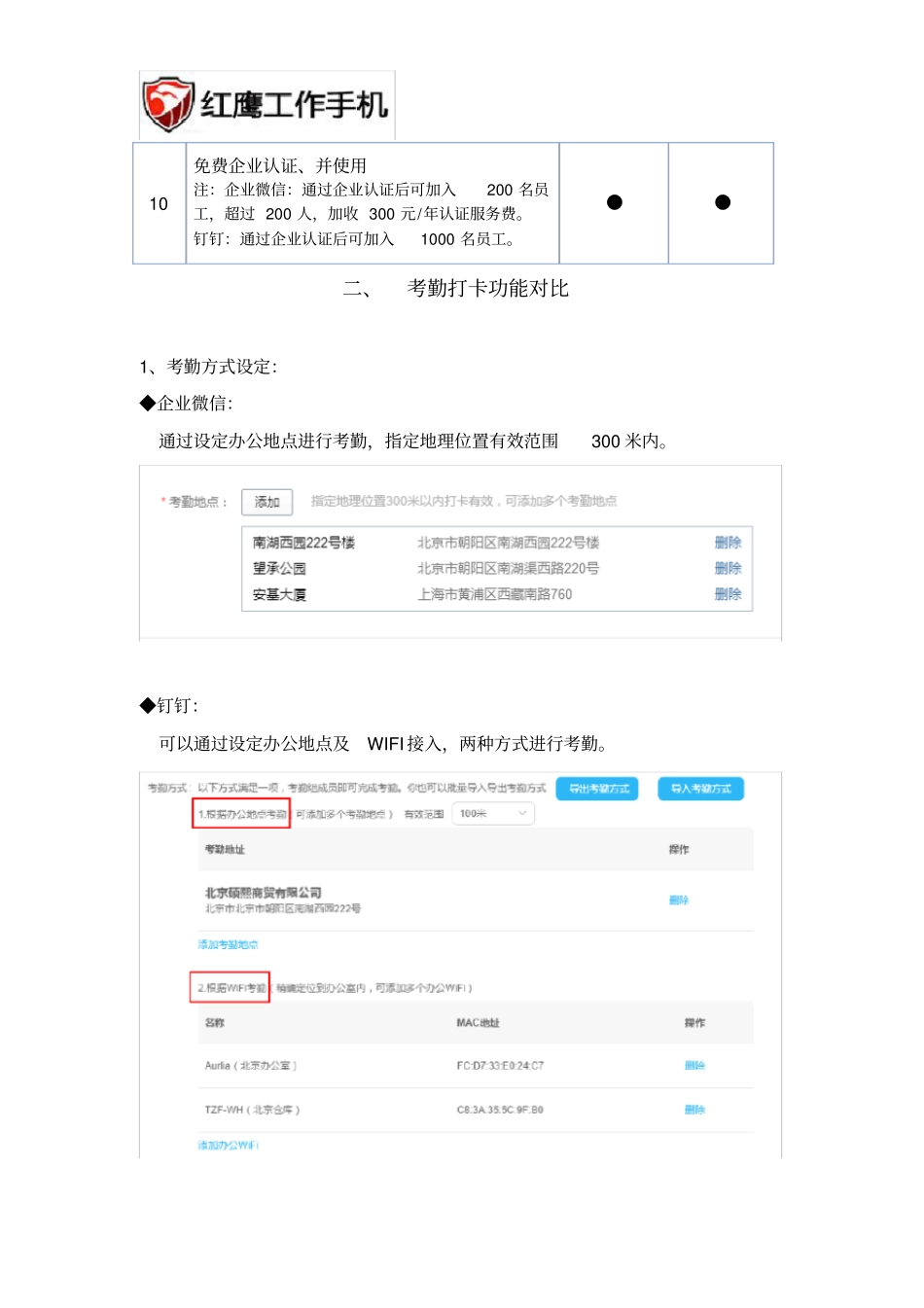The width and height of the screenshot is (924, 1308).
Task: Click the TZF-WH（北京仓库）row name
Action: coord(252,1110)
